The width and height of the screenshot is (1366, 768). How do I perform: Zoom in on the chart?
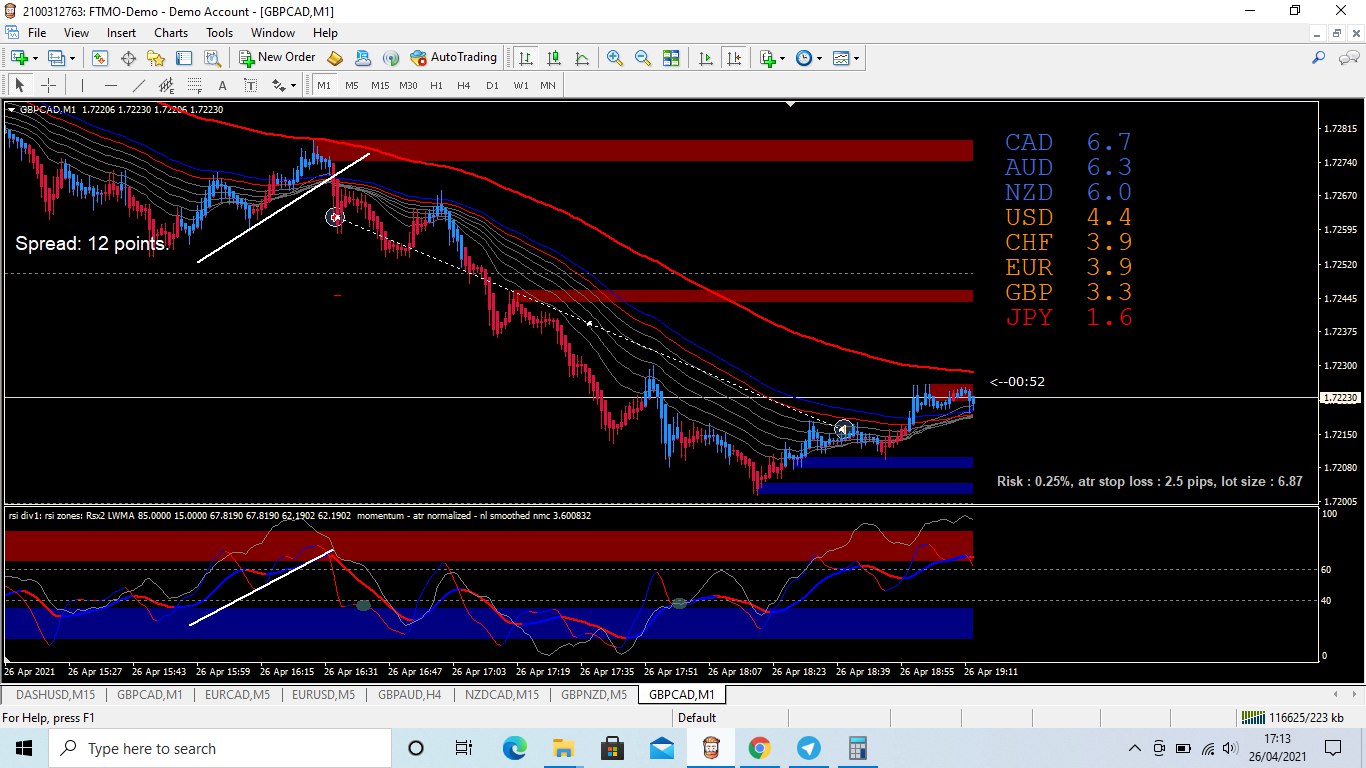click(615, 58)
